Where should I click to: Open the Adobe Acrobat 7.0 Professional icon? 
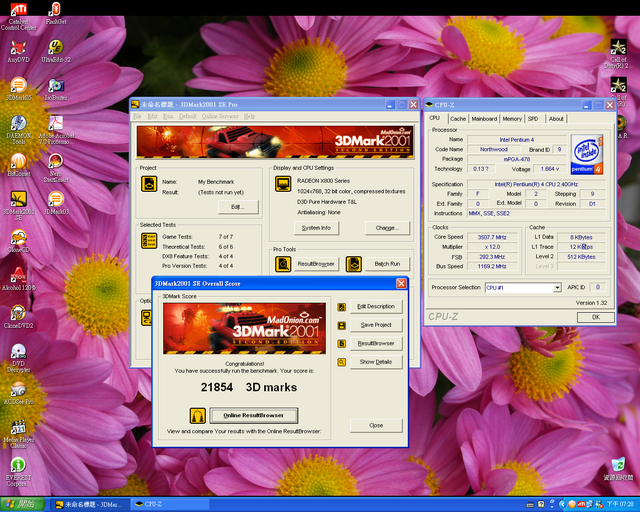tap(56, 130)
